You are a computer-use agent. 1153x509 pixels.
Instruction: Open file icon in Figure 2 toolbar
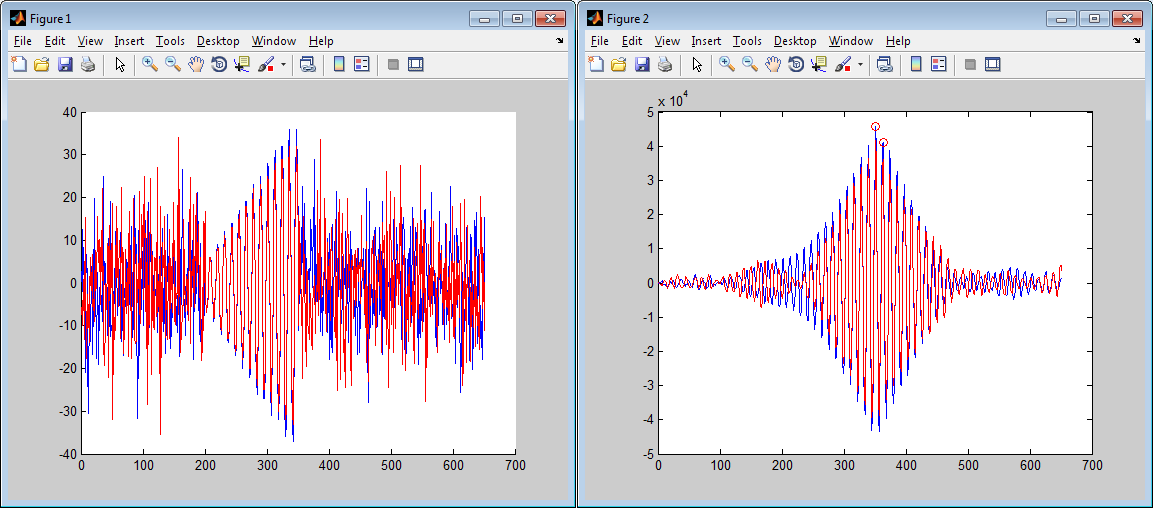[x=618, y=64]
